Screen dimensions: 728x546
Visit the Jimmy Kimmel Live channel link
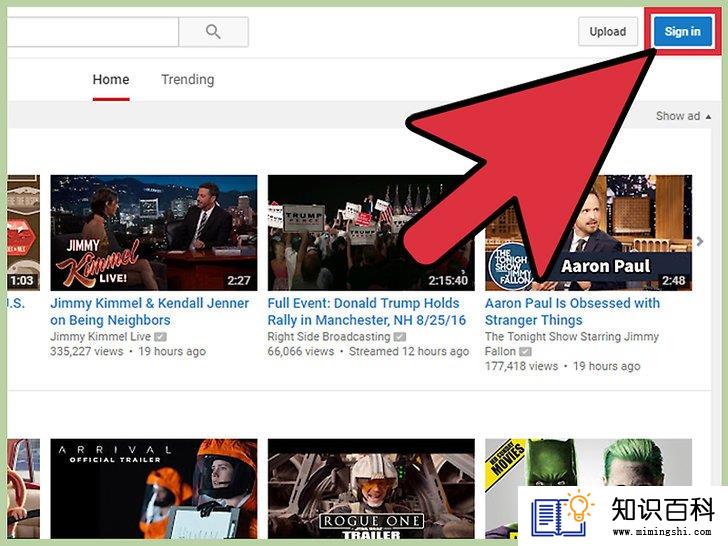(101, 337)
